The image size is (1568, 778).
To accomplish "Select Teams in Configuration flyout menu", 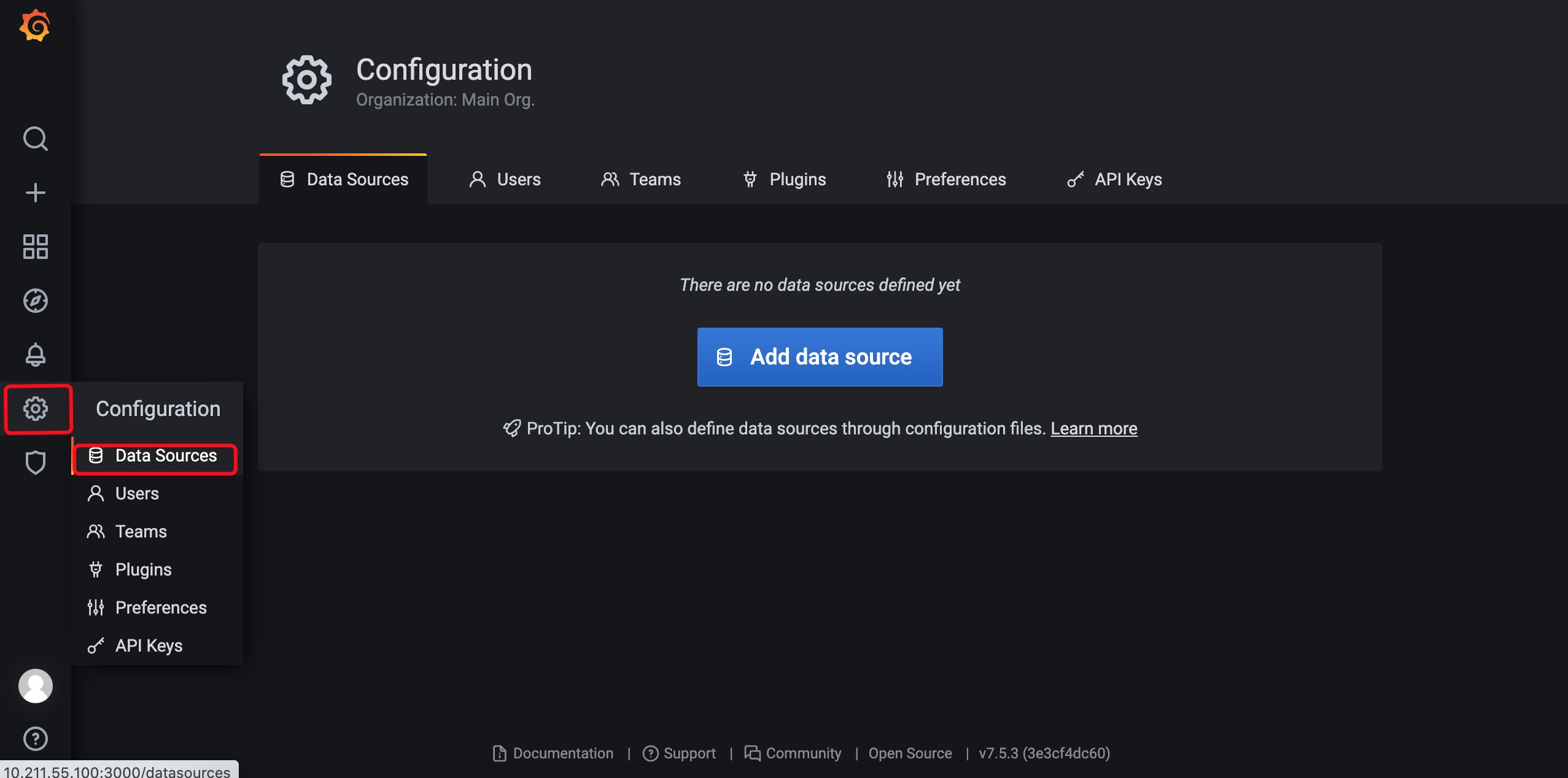I will point(157,531).
